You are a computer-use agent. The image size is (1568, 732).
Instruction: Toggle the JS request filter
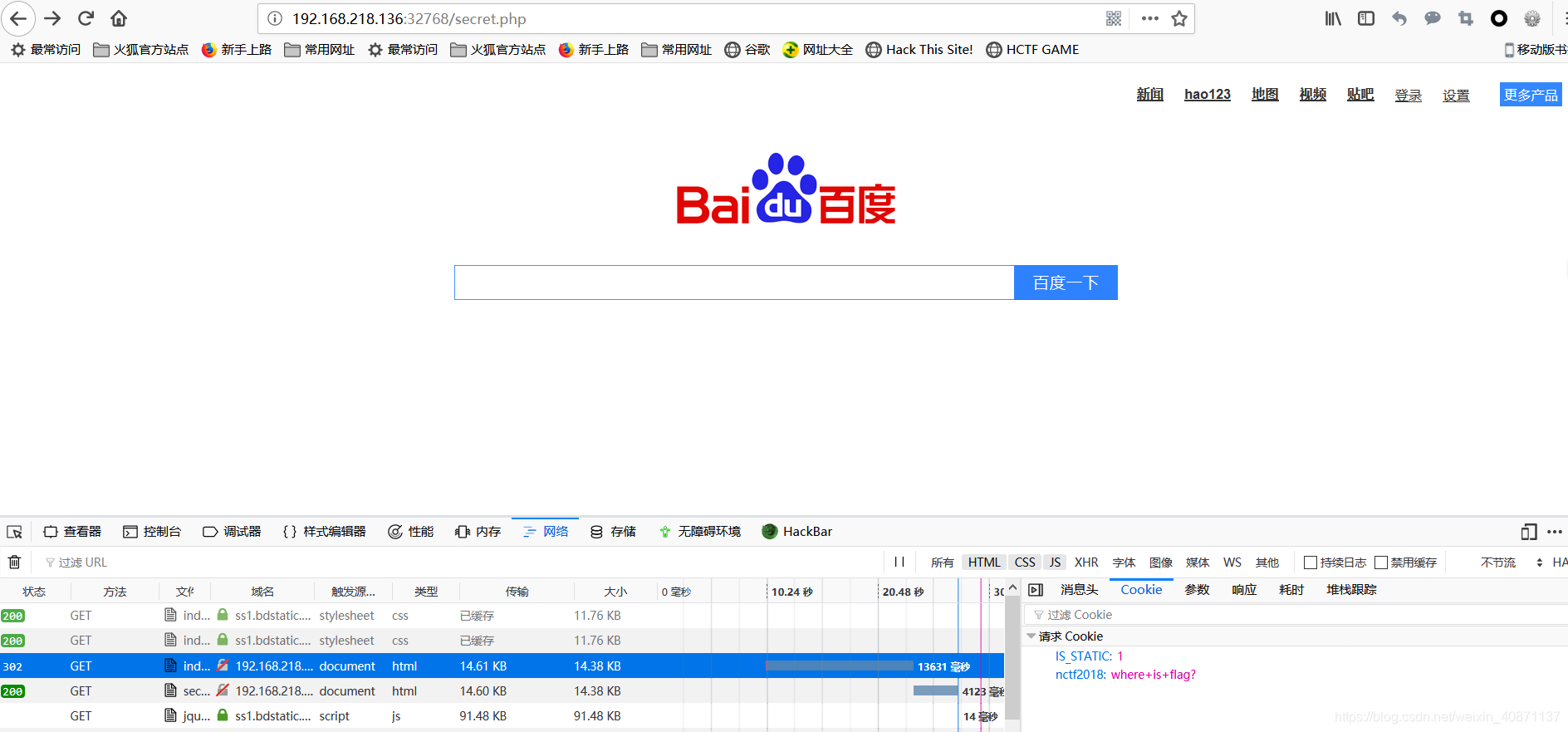pos(1055,563)
